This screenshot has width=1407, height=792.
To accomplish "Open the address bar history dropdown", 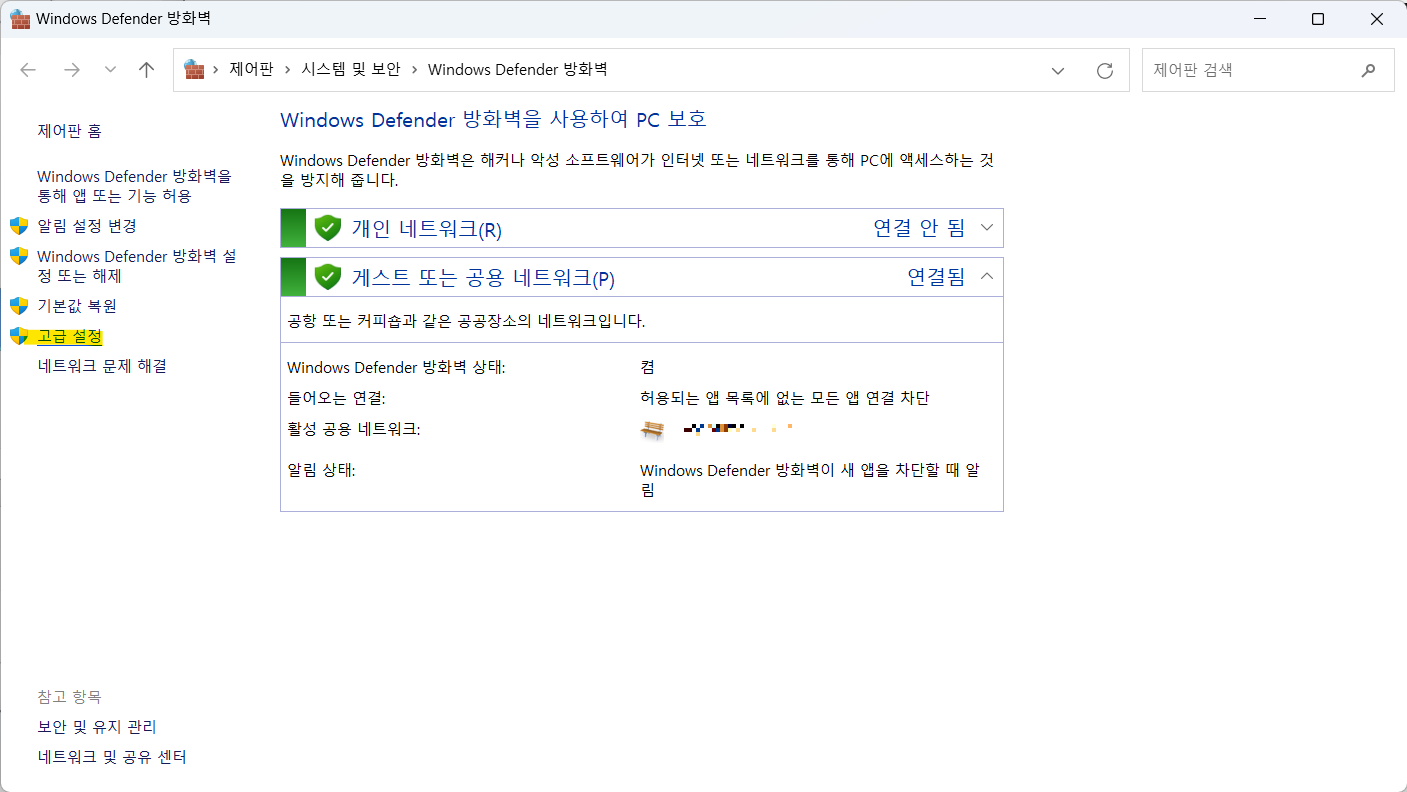I will [1058, 70].
